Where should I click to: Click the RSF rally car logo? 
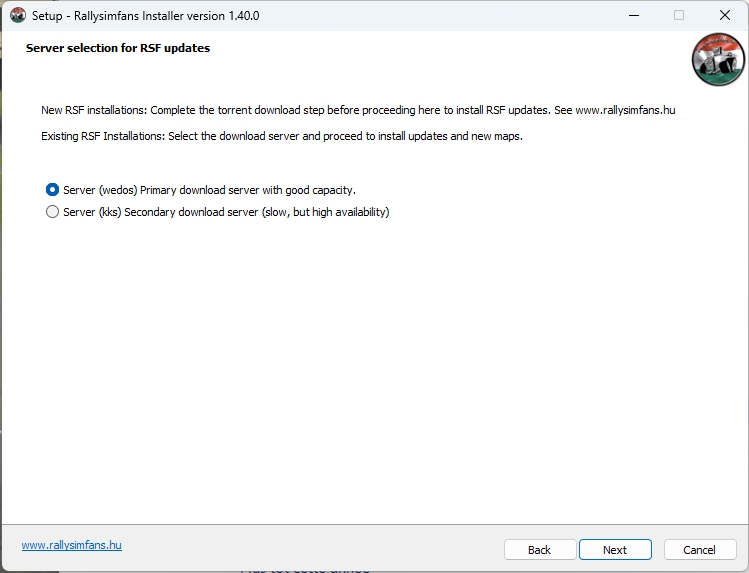click(718, 60)
